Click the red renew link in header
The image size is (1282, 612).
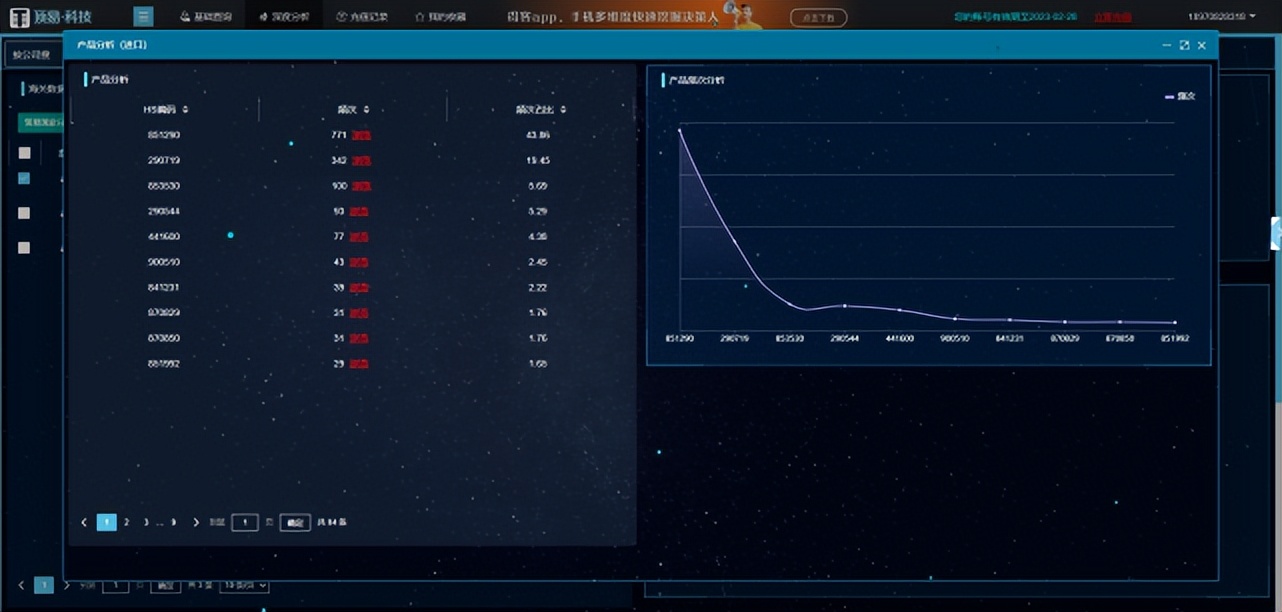point(1112,17)
